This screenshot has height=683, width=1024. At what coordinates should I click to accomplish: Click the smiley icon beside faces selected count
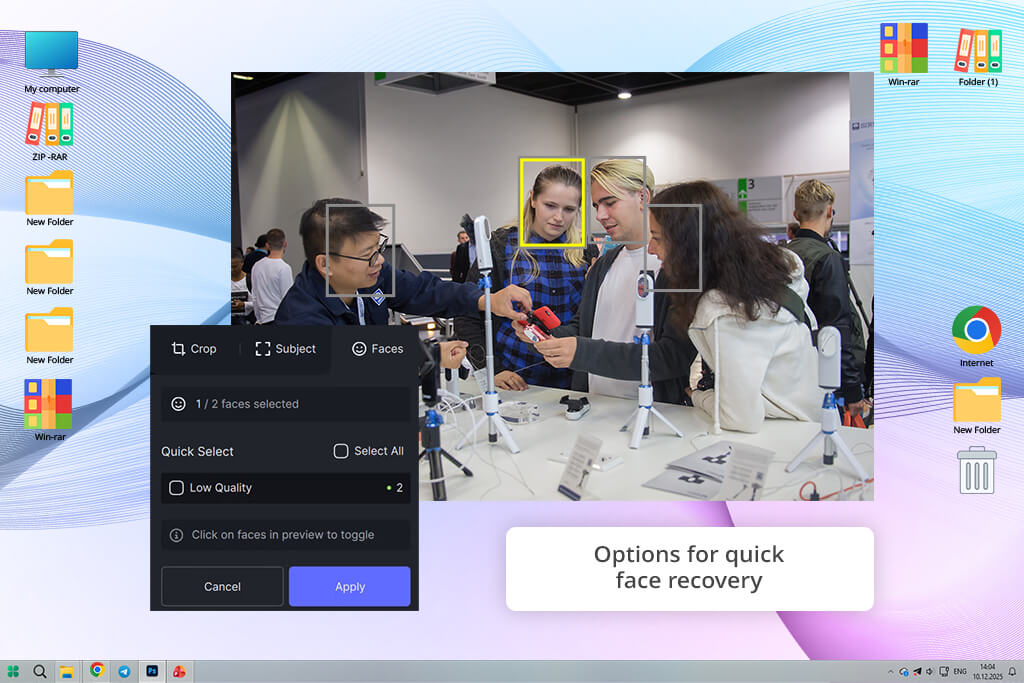click(178, 404)
